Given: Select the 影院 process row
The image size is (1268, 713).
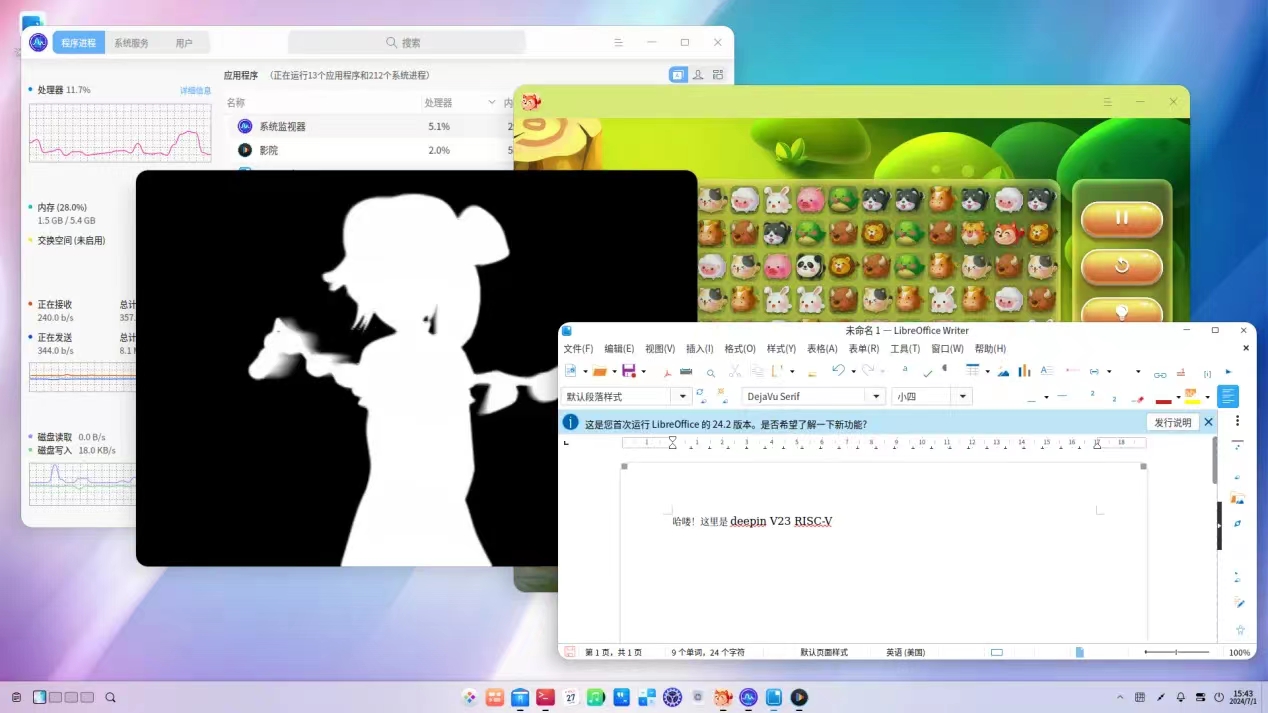Looking at the screenshot, I should pyautogui.click(x=370, y=150).
